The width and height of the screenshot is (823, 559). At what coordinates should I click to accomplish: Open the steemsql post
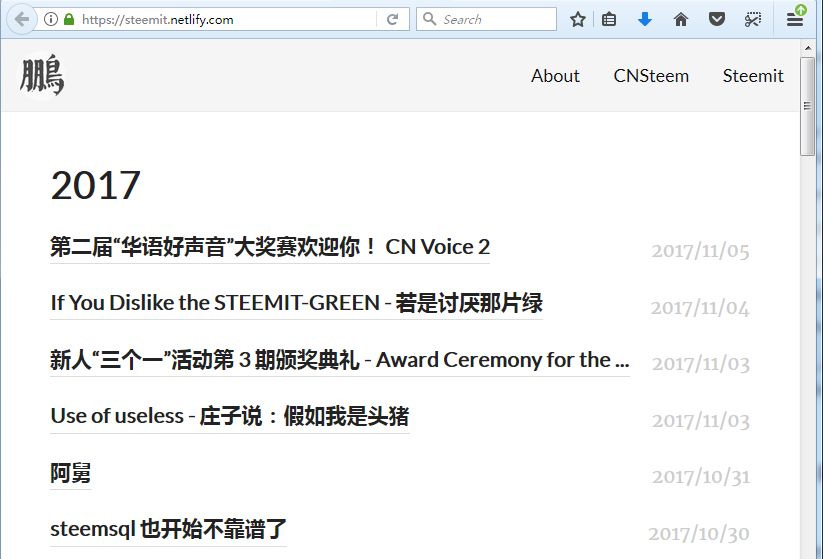[168, 529]
